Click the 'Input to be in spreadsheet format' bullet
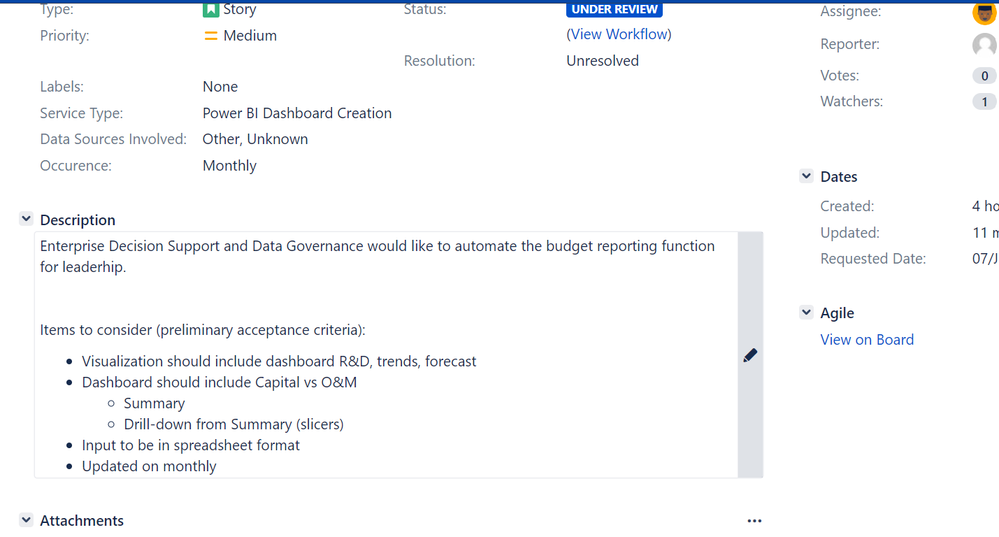Screen dimensions: 999x537 (x=190, y=445)
